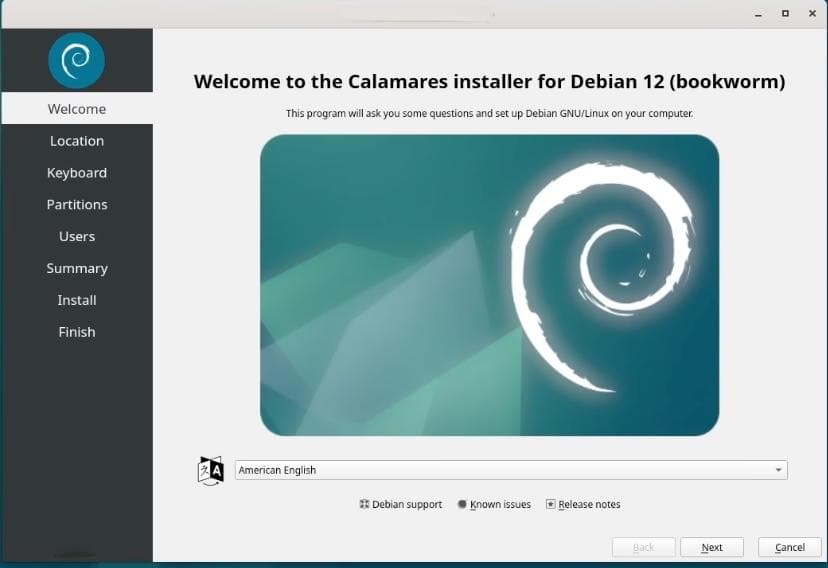Open the American English language dropdown
This screenshot has height=568, width=828.
click(x=511, y=470)
